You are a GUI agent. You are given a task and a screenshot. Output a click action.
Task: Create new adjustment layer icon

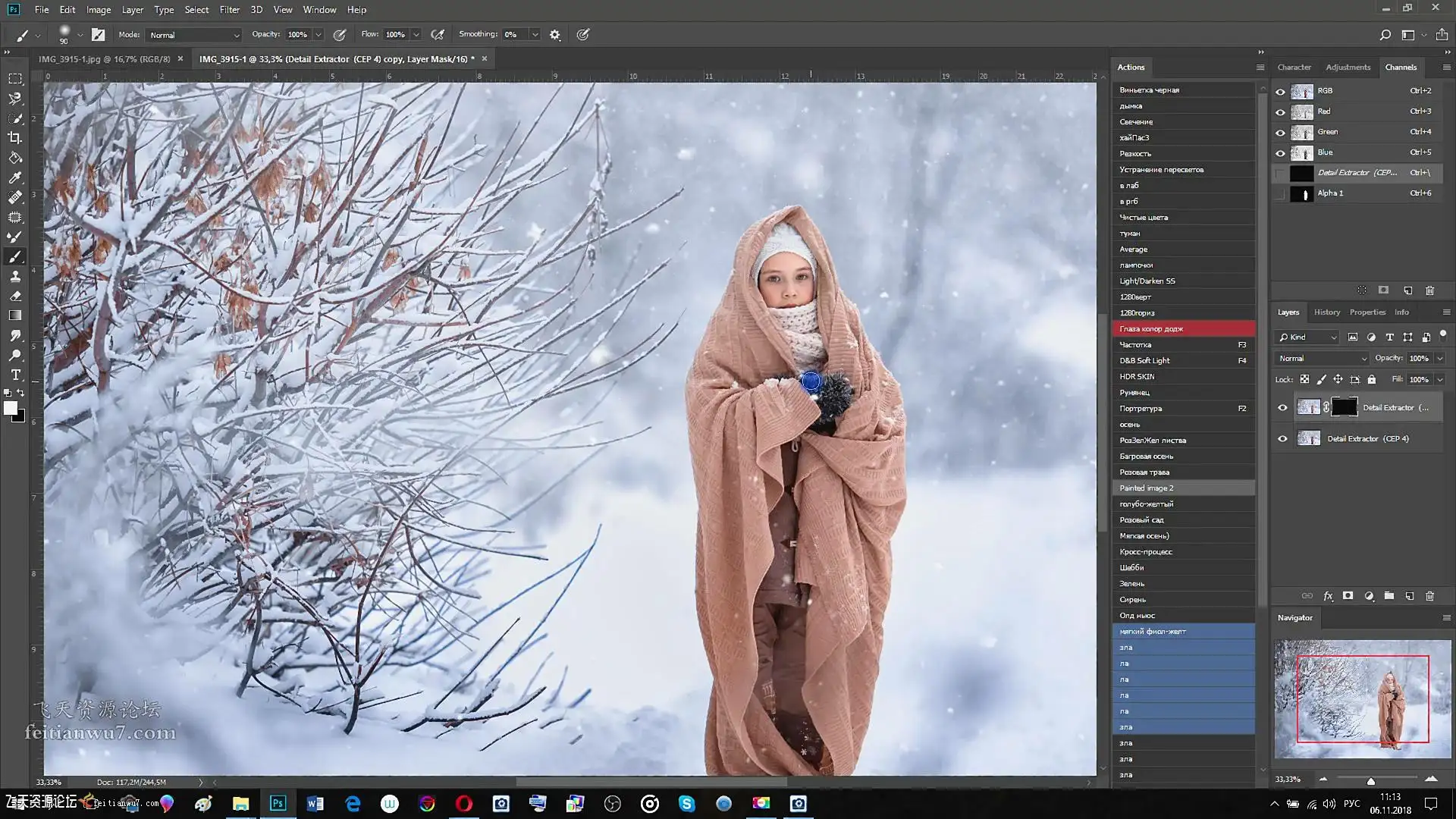1369,596
